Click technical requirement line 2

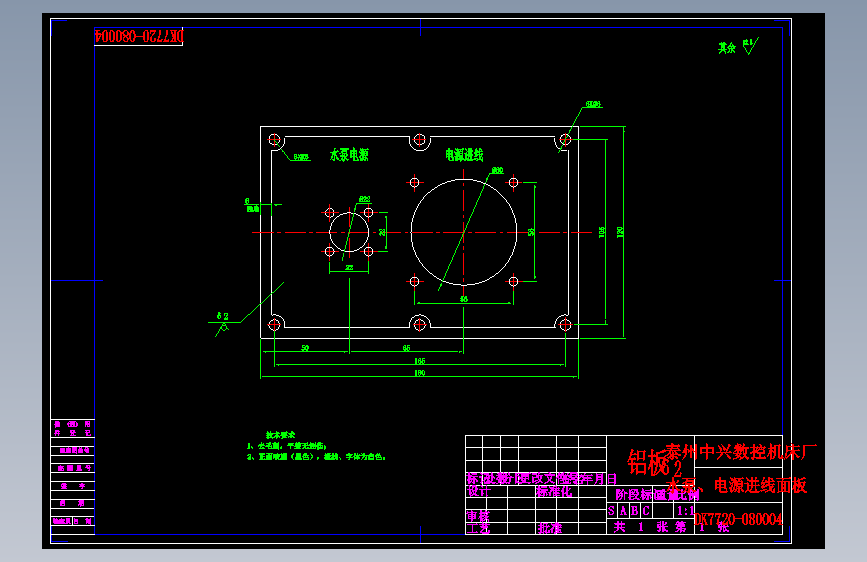pos(316,457)
